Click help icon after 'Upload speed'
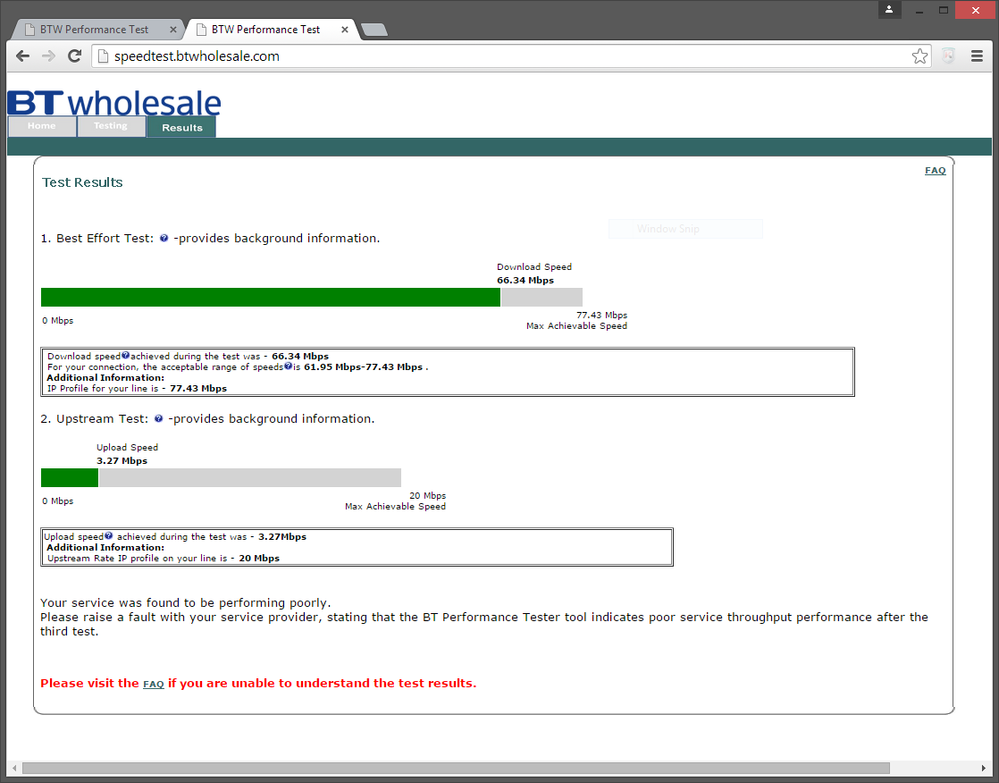The height and width of the screenshot is (783, 999). 109,536
